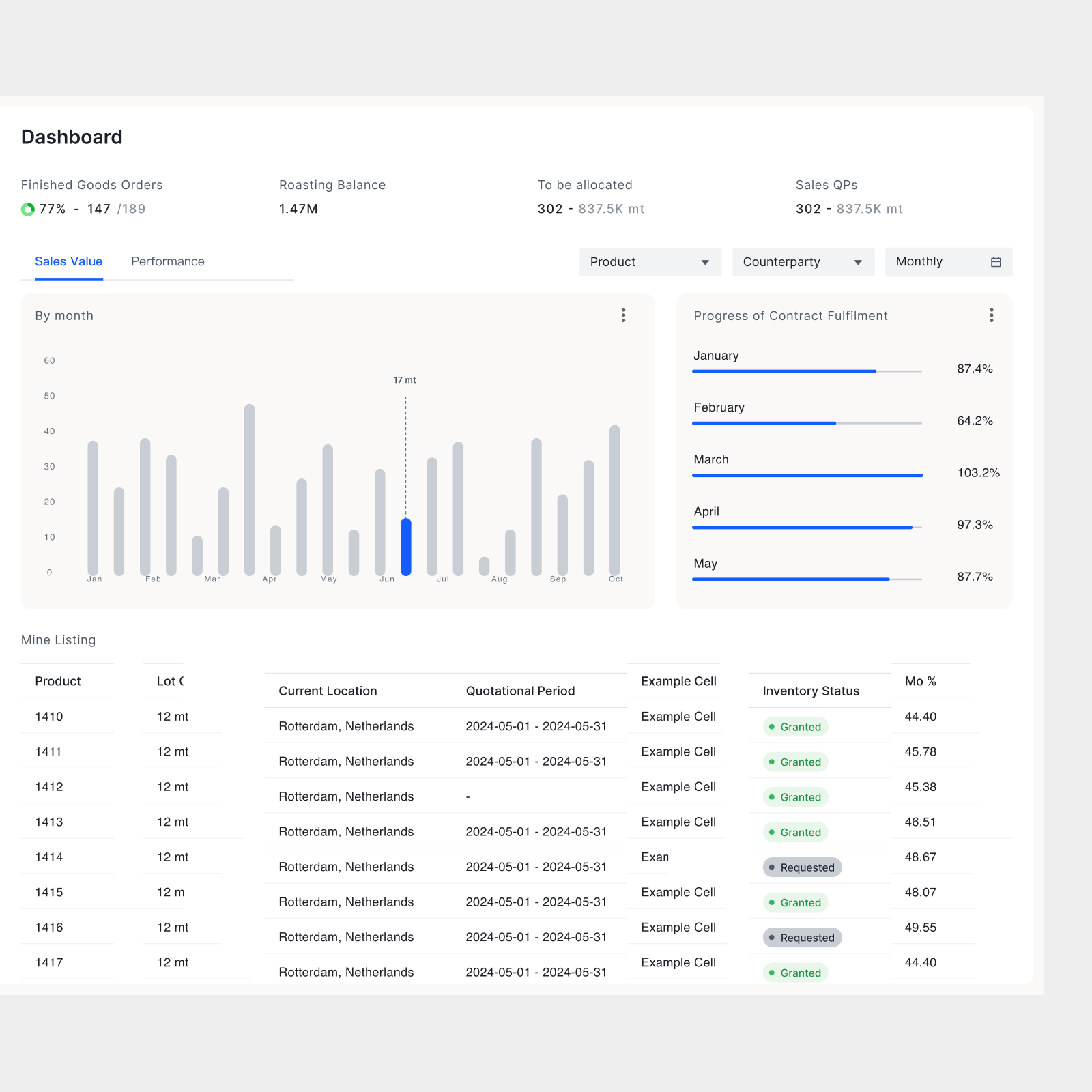The width and height of the screenshot is (1092, 1092).
Task: Open the Product filter dropdown
Action: (x=649, y=261)
